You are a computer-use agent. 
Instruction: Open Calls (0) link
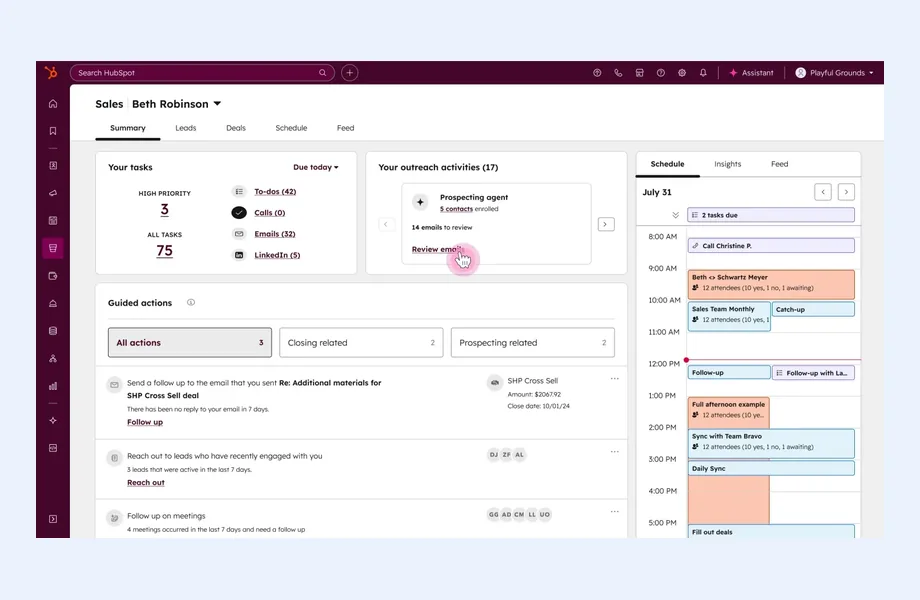(269, 213)
